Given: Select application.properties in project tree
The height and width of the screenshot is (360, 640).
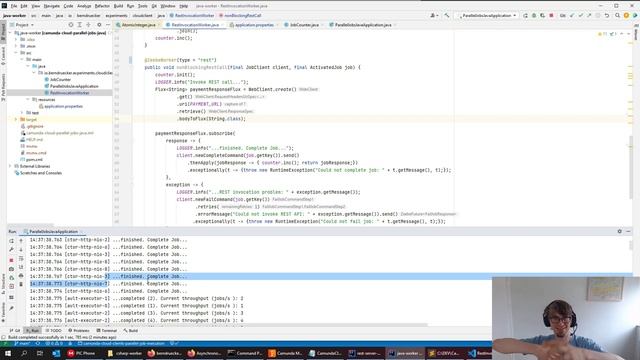Looking at the screenshot, I should [63, 106].
